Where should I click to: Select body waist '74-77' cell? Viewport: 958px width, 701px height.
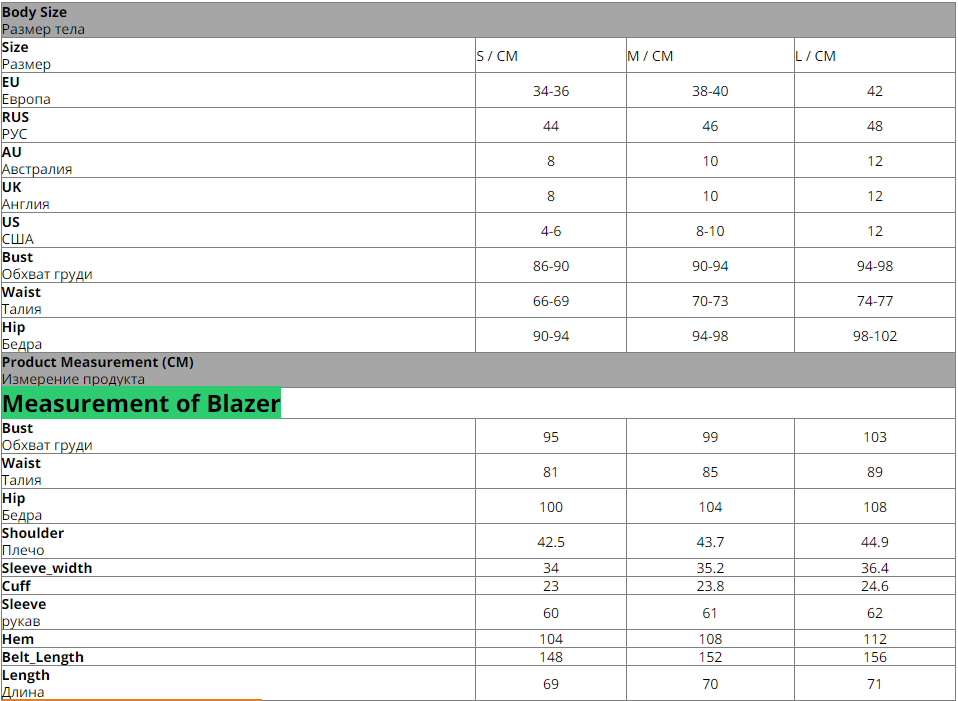tap(875, 301)
